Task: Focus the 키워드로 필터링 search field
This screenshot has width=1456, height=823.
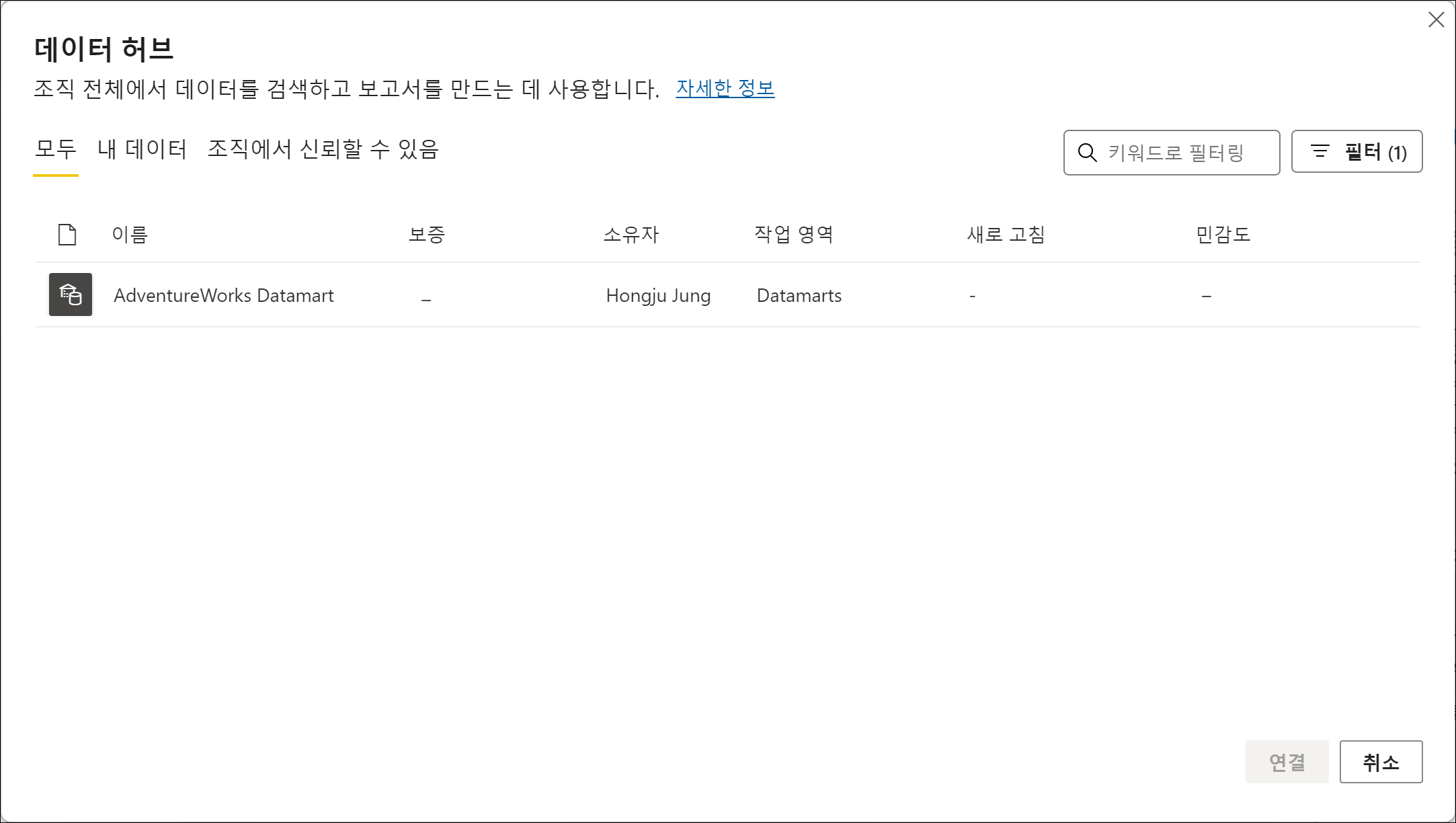Action: pyautogui.click(x=1183, y=153)
